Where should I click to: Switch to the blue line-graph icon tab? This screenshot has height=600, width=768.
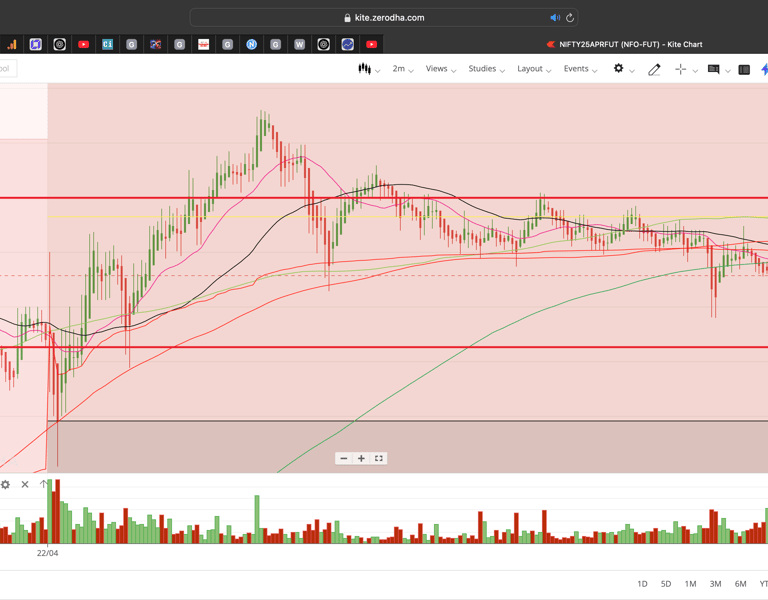(x=347, y=45)
